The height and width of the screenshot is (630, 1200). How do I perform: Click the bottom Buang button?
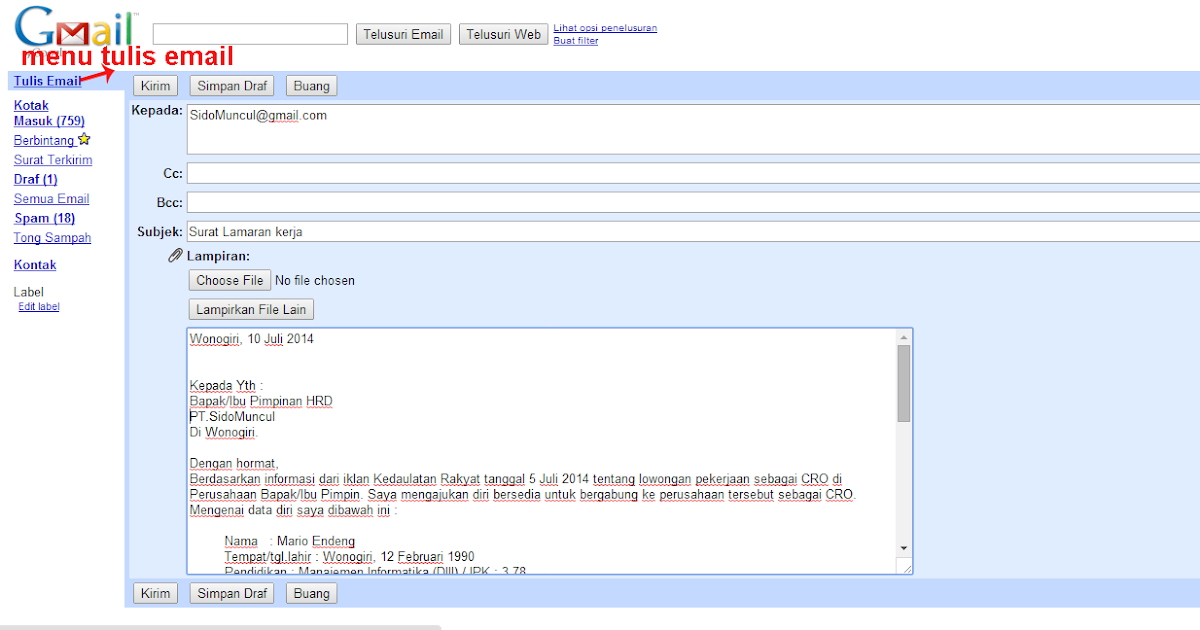[312, 593]
